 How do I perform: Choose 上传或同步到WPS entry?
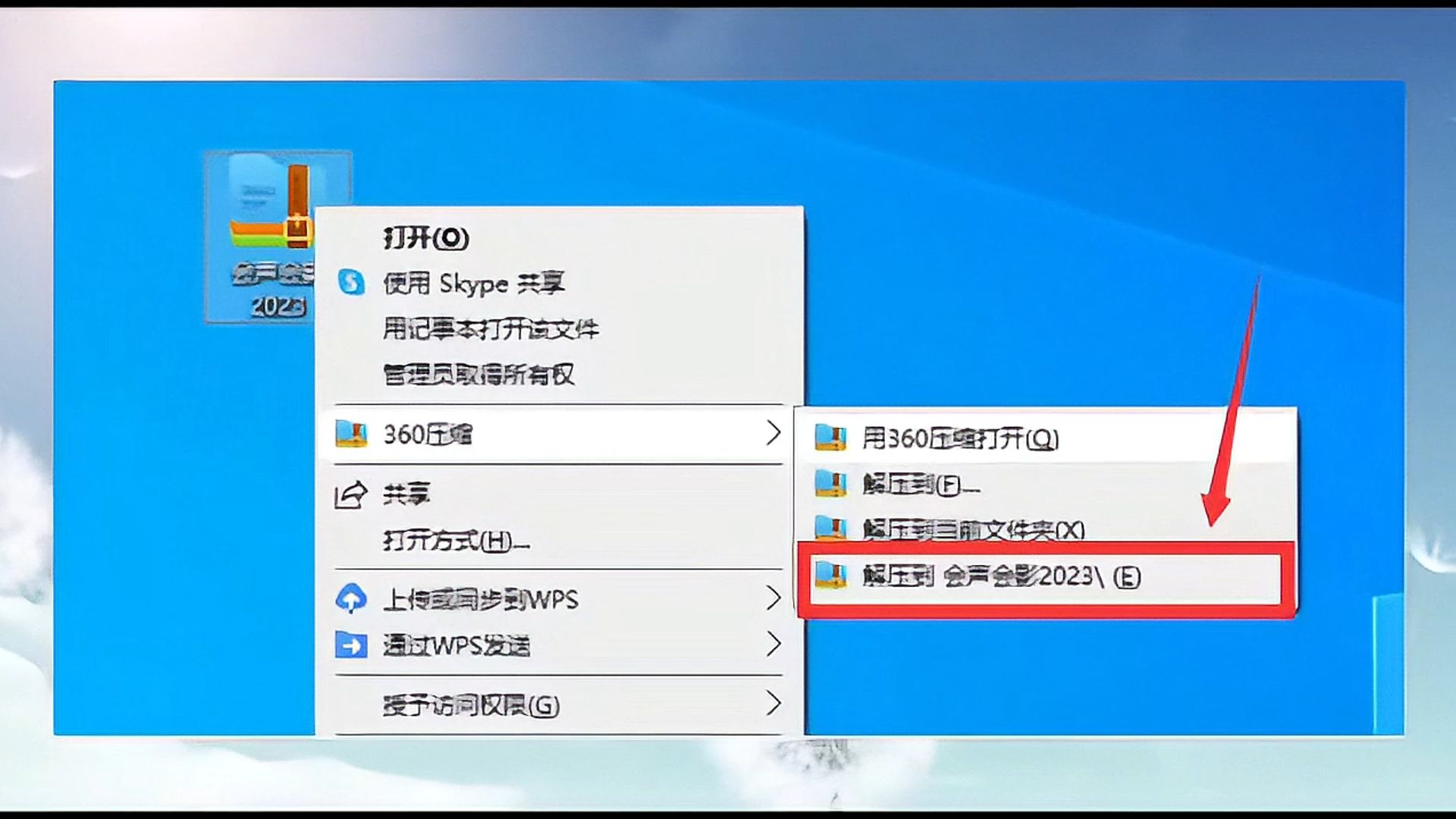pyautogui.click(x=560, y=599)
